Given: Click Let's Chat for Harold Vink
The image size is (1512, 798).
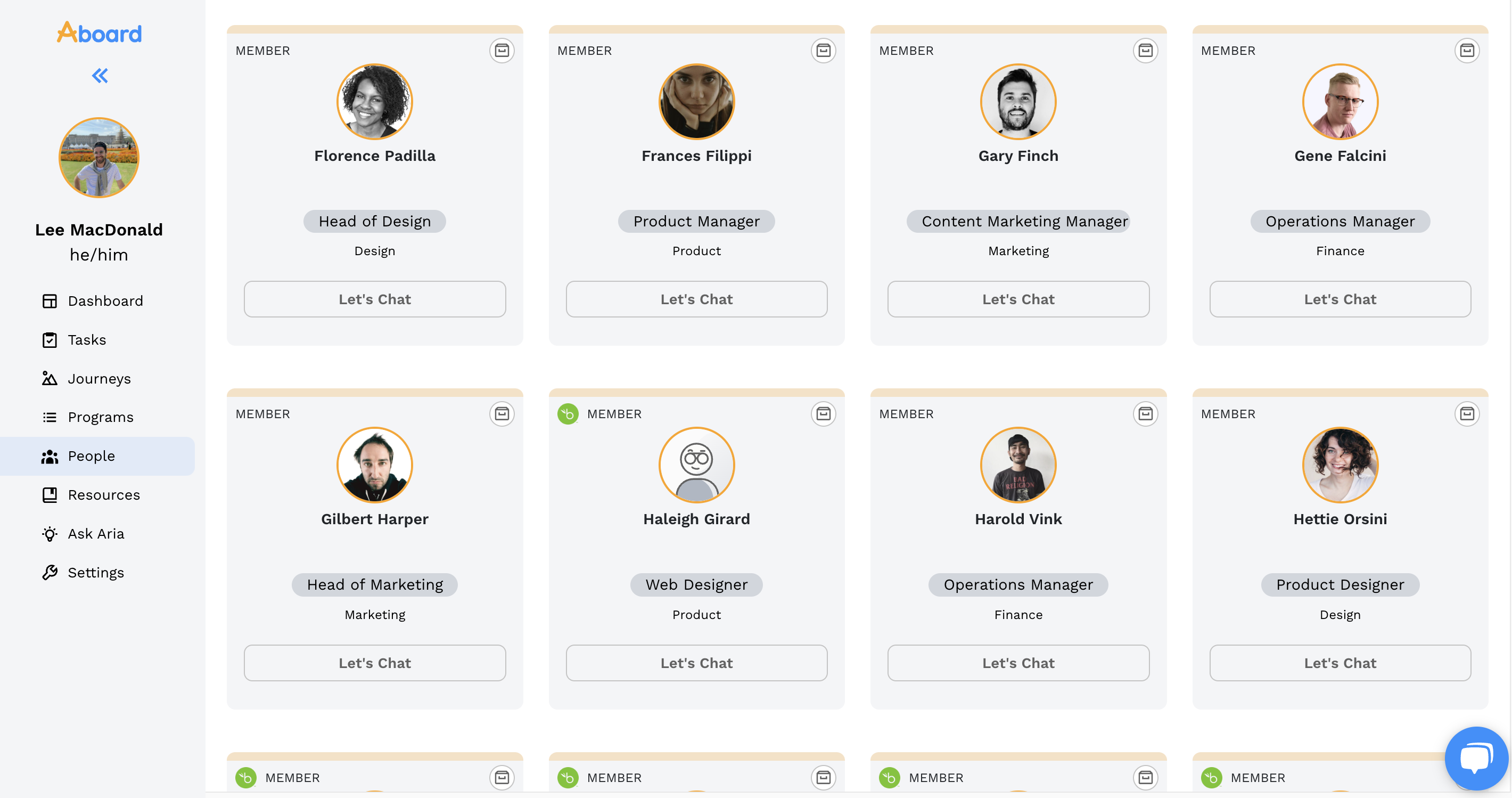Looking at the screenshot, I should (1018, 662).
